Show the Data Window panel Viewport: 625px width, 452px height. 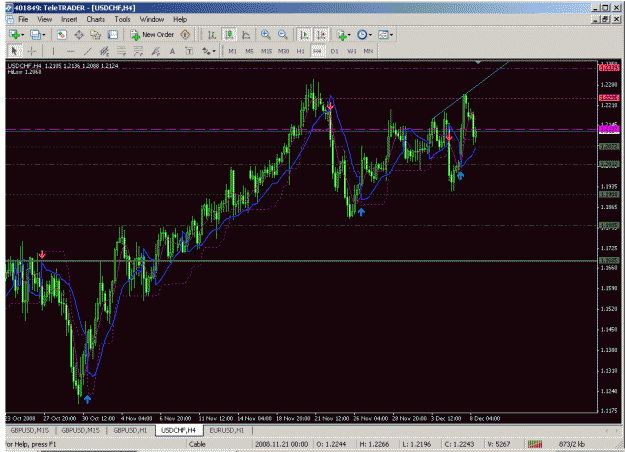[x=79, y=35]
